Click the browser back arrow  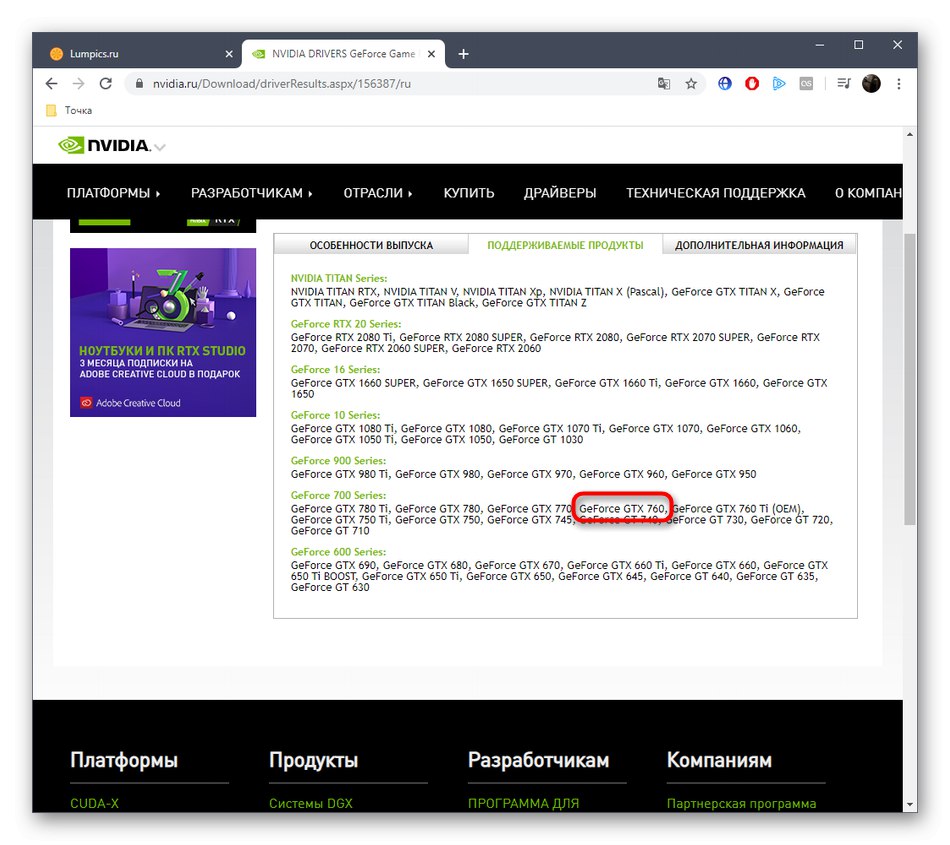click(51, 84)
